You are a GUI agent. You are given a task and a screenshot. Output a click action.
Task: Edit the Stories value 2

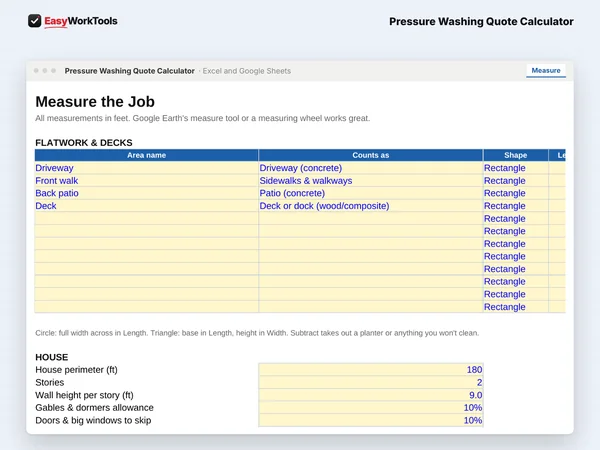371,382
